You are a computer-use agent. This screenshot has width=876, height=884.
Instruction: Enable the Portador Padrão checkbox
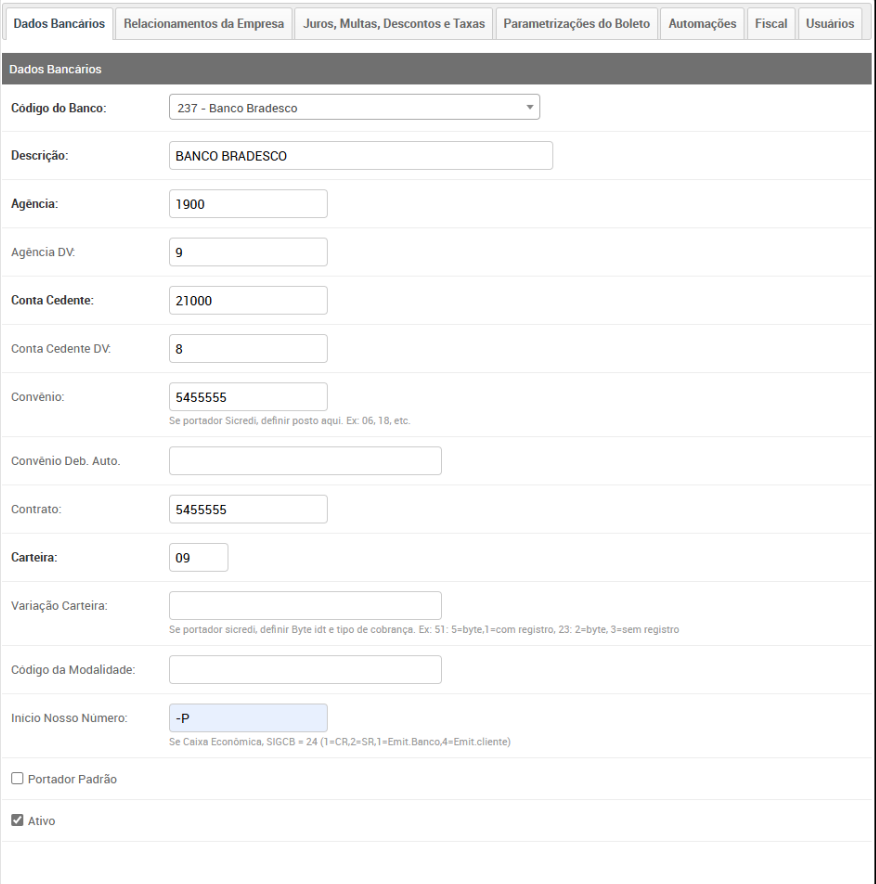[x=16, y=779]
